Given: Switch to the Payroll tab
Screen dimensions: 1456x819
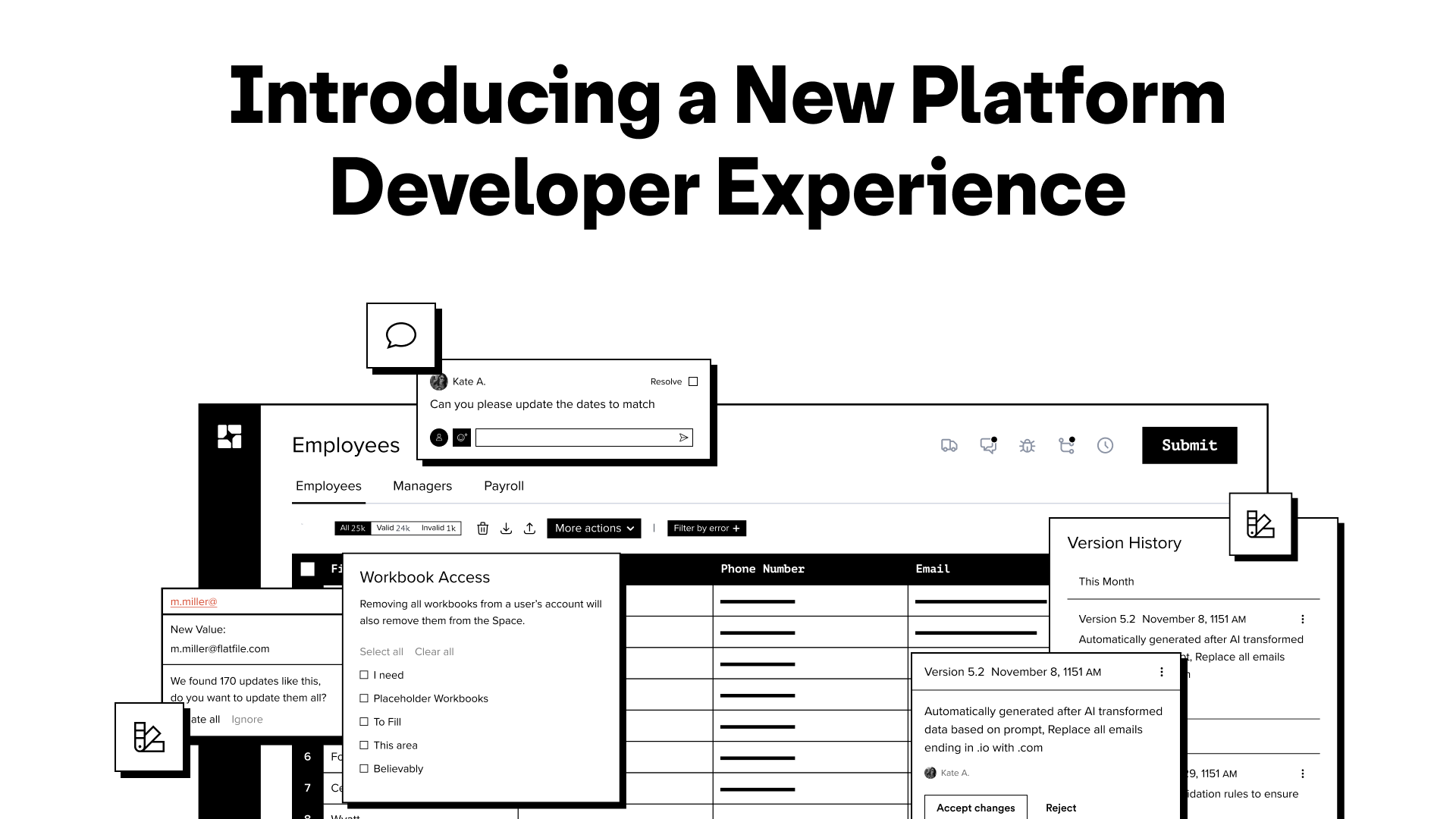Looking at the screenshot, I should coord(504,486).
